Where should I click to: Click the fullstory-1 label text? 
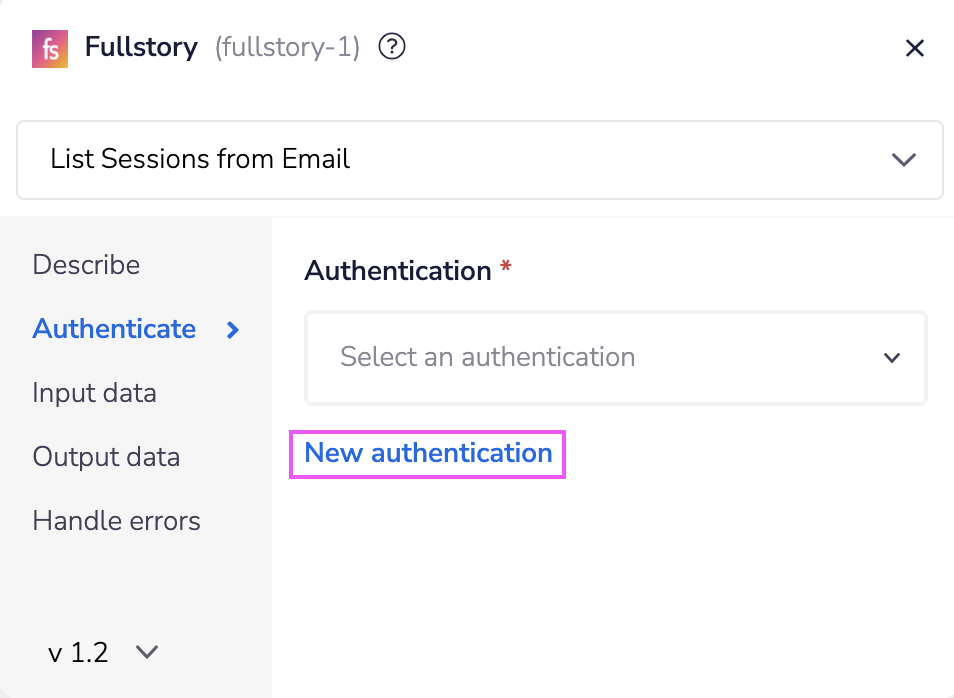tap(286, 47)
